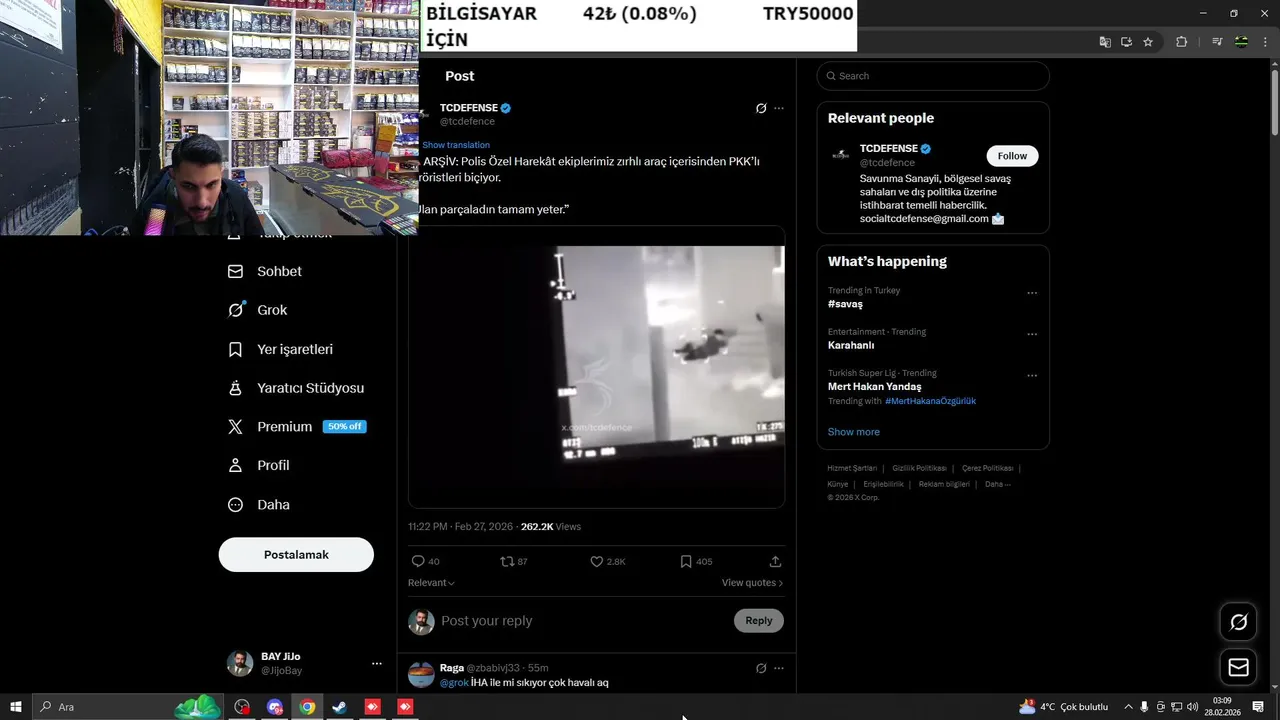Click the Postalamak post button
Screen dimensions: 1280x720
(x=296, y=555)
